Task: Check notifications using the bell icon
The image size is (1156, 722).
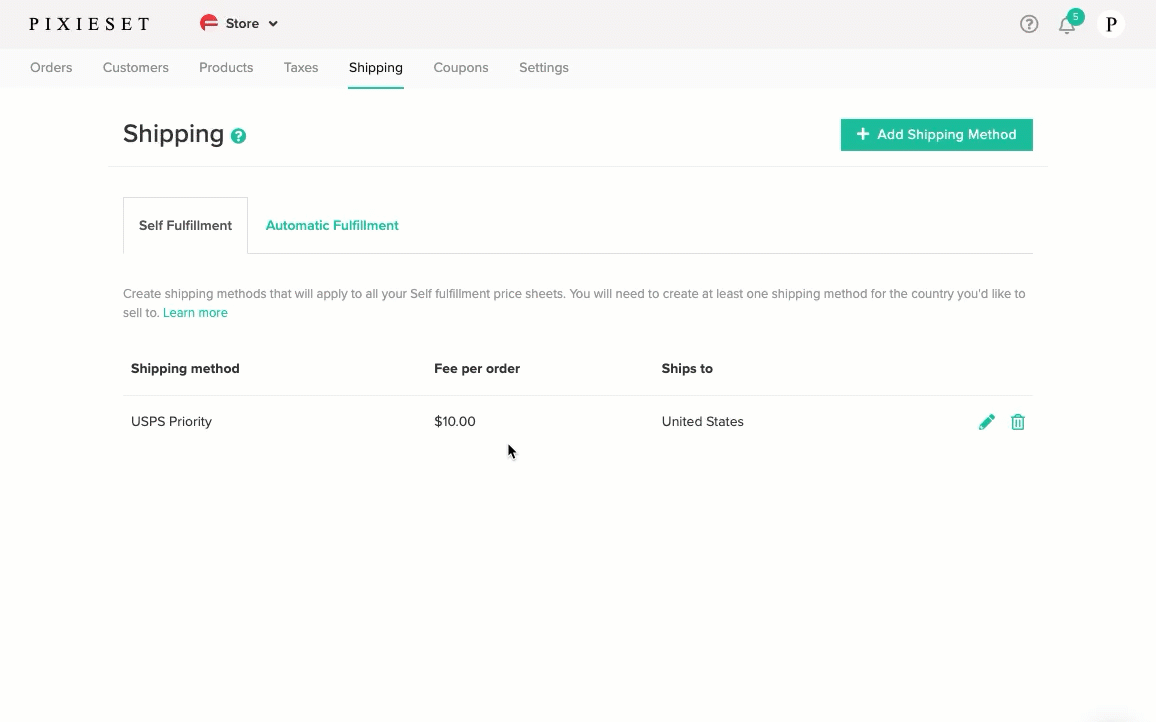Action: coord(1067,24)
